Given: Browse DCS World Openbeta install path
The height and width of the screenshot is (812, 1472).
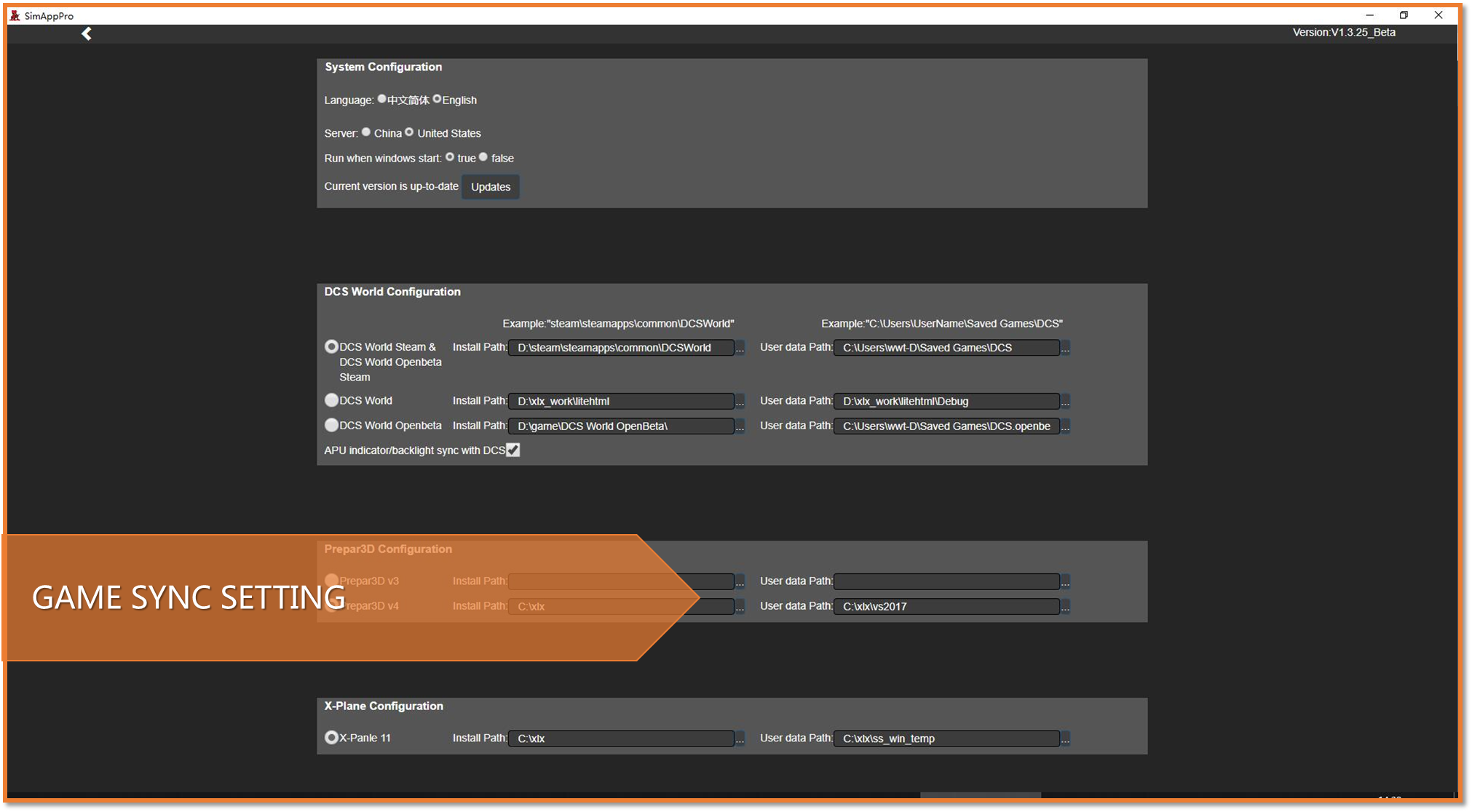Looking at the screenshot, I should coord(740,426).
